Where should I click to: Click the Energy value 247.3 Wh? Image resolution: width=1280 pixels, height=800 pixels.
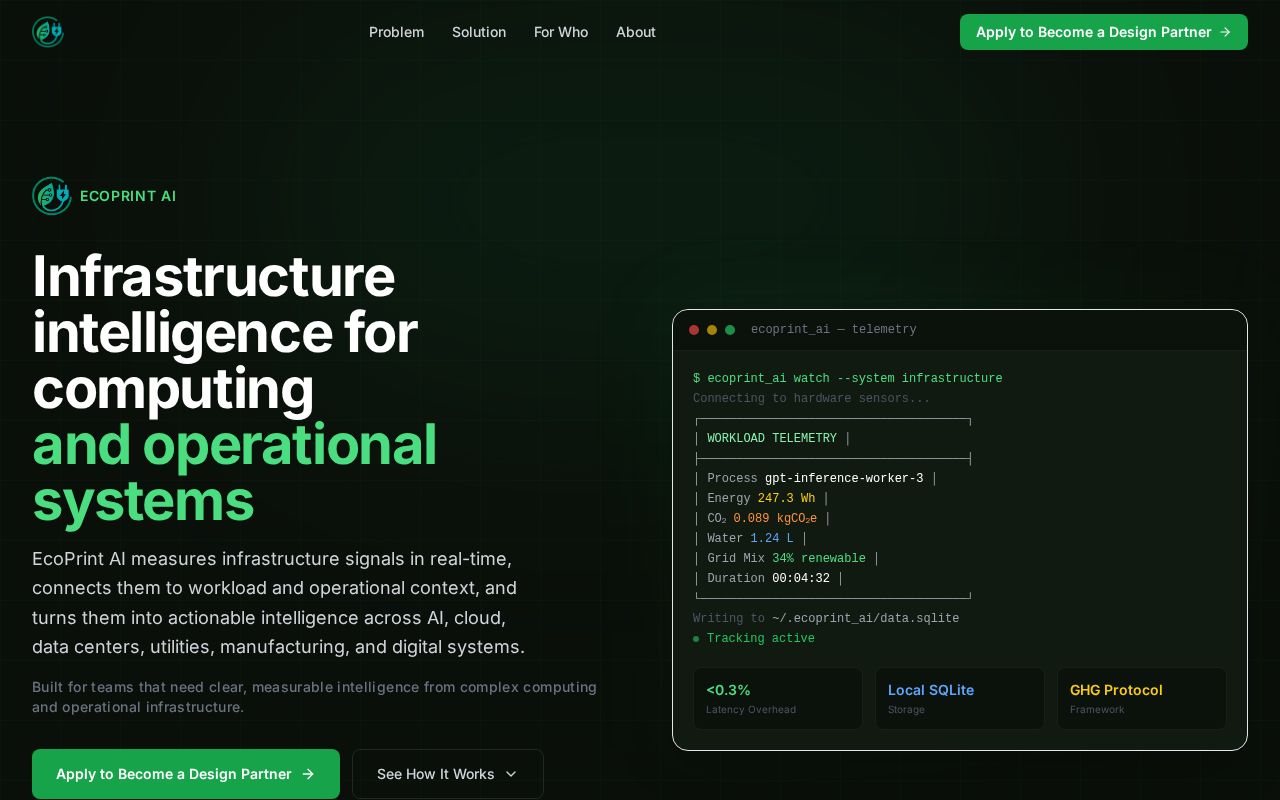click(x=786, y=498)
